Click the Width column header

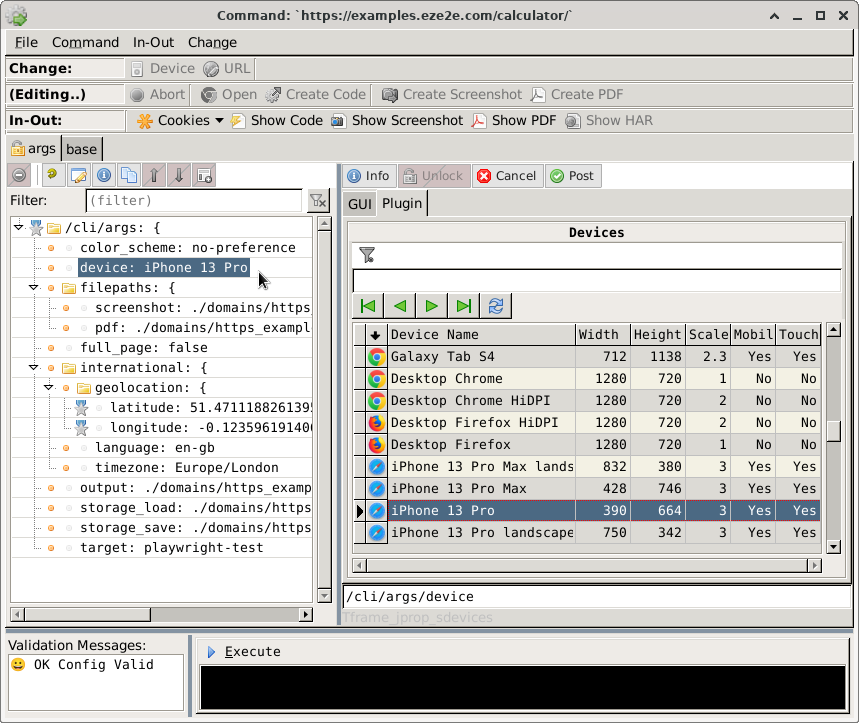pyautogui.click(x=603, y=335)
